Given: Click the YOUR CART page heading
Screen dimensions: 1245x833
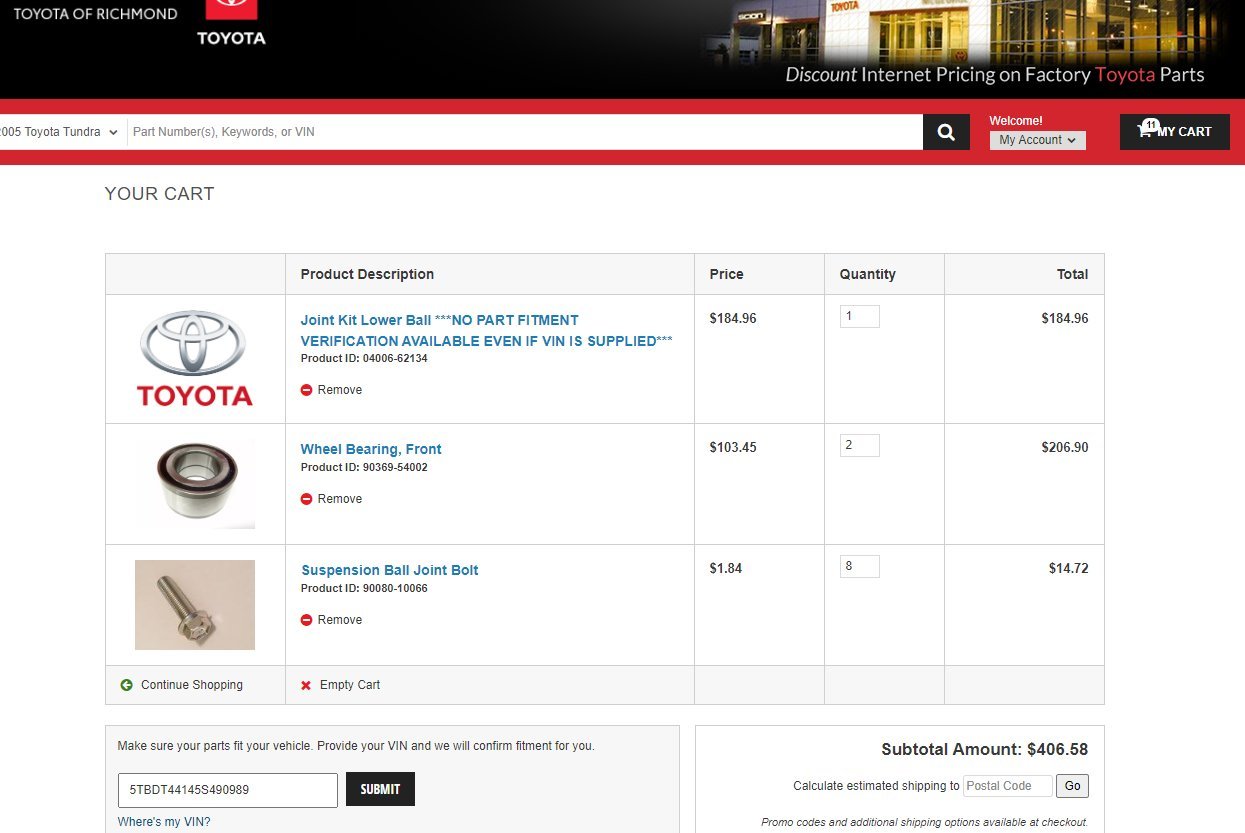Looking at the screenshot, I should click(x=159, y=194).
